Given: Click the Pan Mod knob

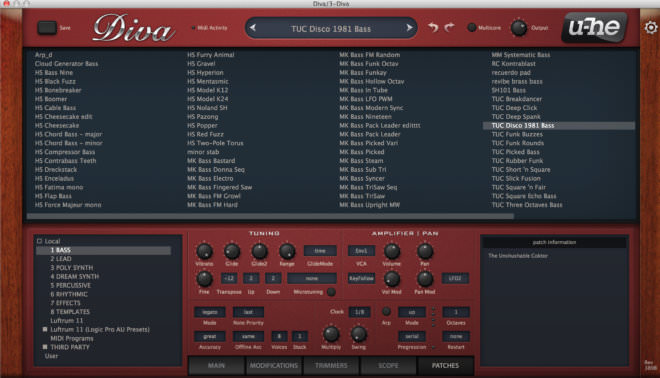Looking at the screenshot, I should [425, 279].
